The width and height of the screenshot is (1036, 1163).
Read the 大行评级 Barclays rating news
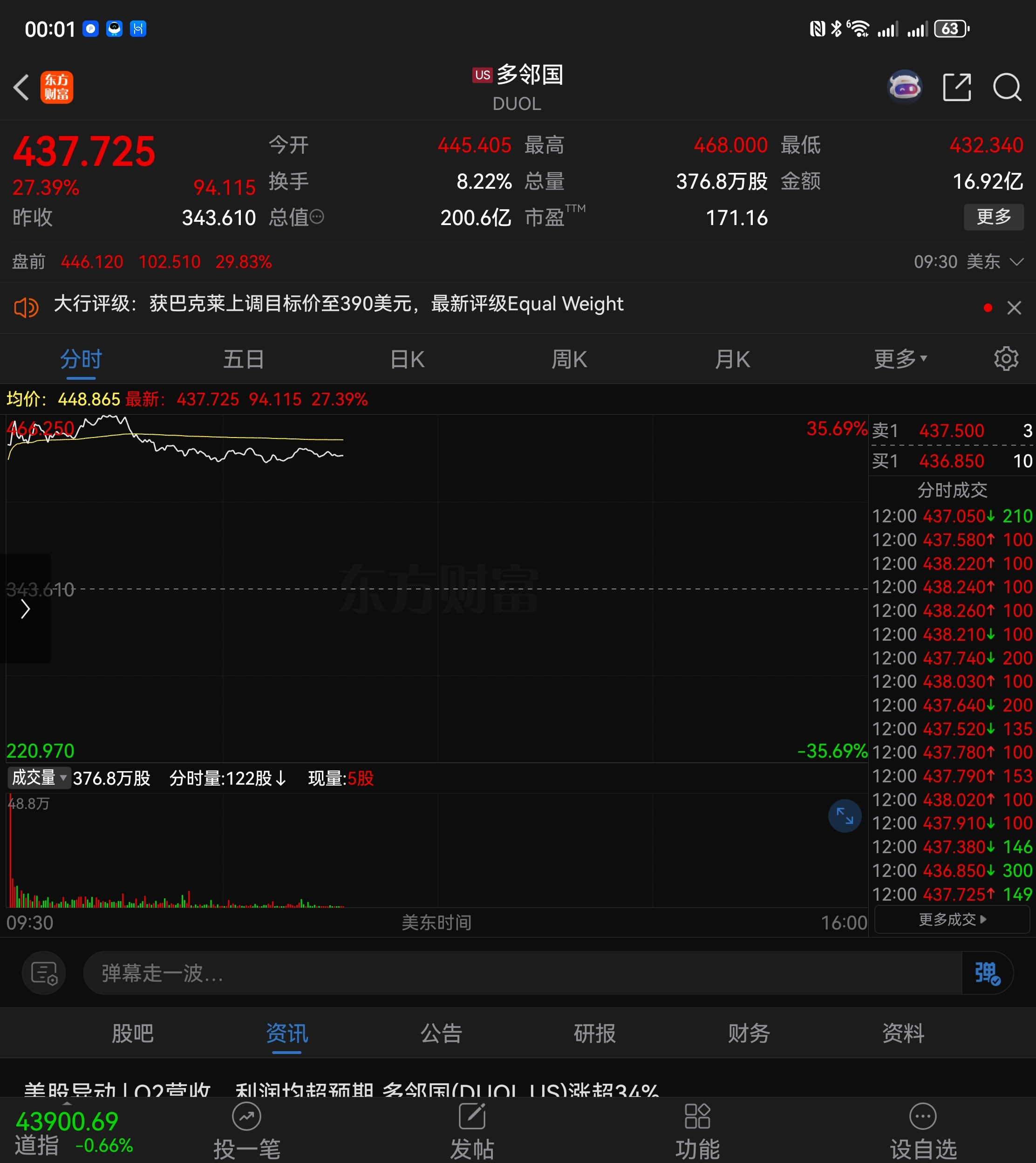coord(339,304)
